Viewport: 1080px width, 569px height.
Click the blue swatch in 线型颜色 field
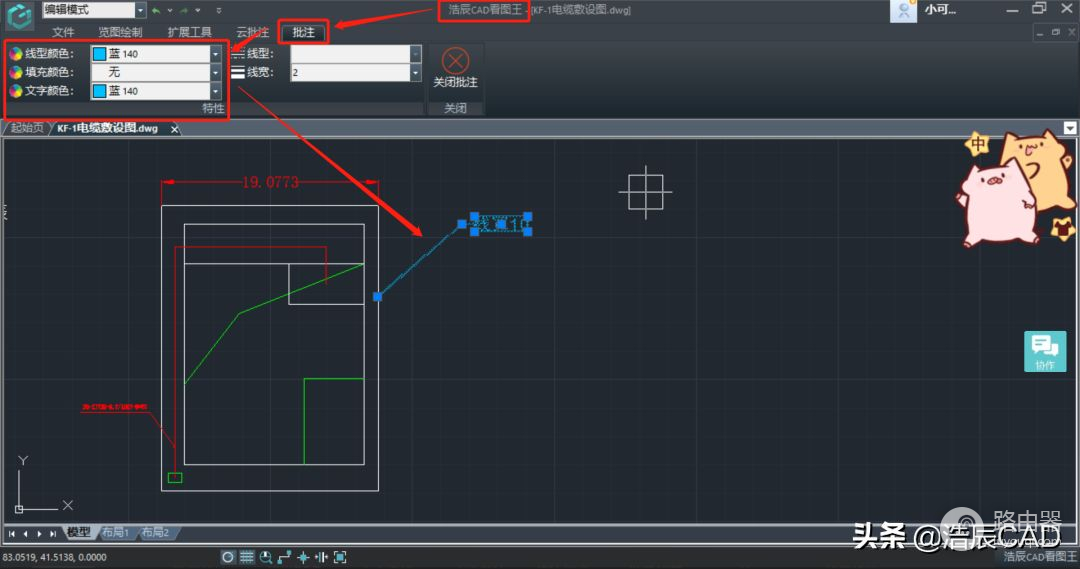click(100, 54)
